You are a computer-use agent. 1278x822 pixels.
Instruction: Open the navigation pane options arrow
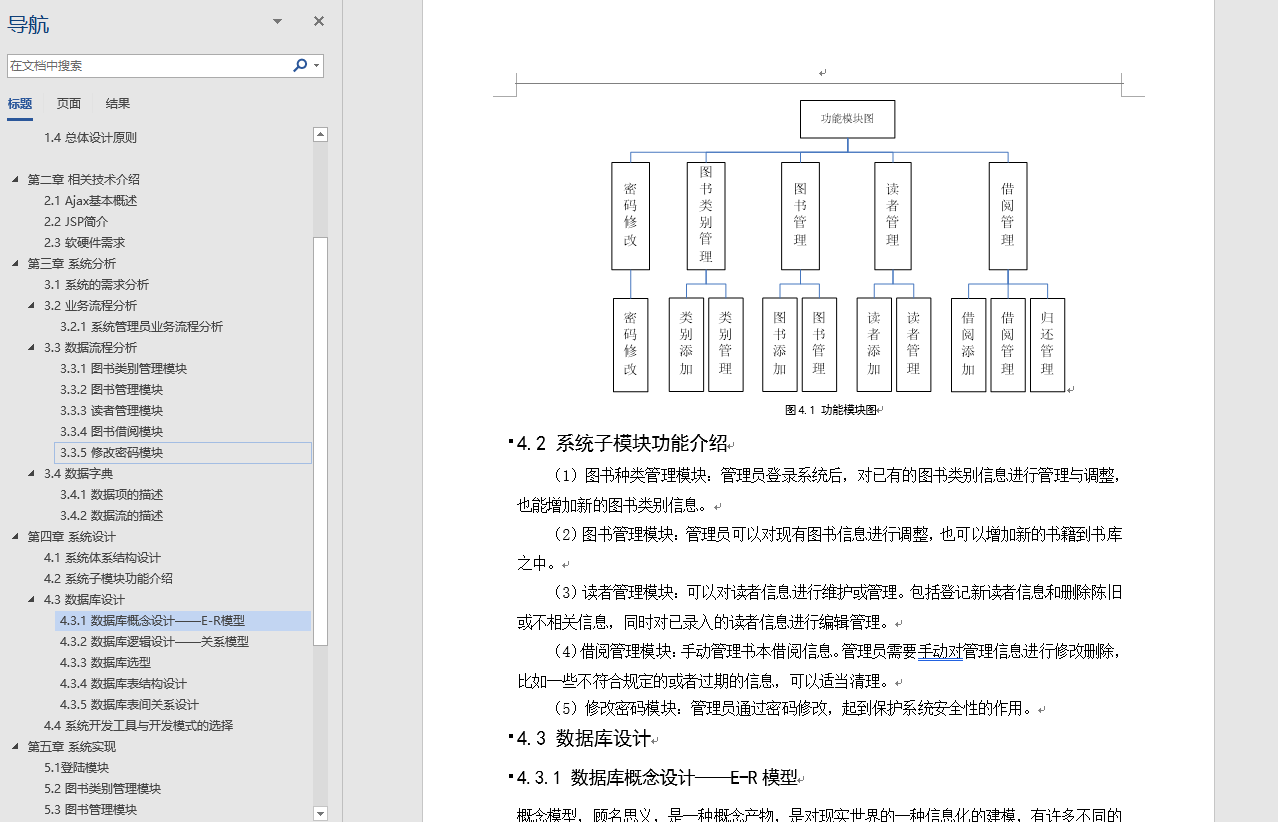(x=276, y=21)
